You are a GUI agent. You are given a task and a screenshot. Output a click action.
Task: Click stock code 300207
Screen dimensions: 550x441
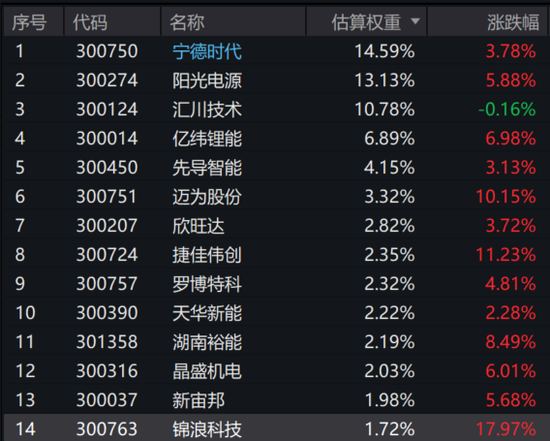coord(107,226)
